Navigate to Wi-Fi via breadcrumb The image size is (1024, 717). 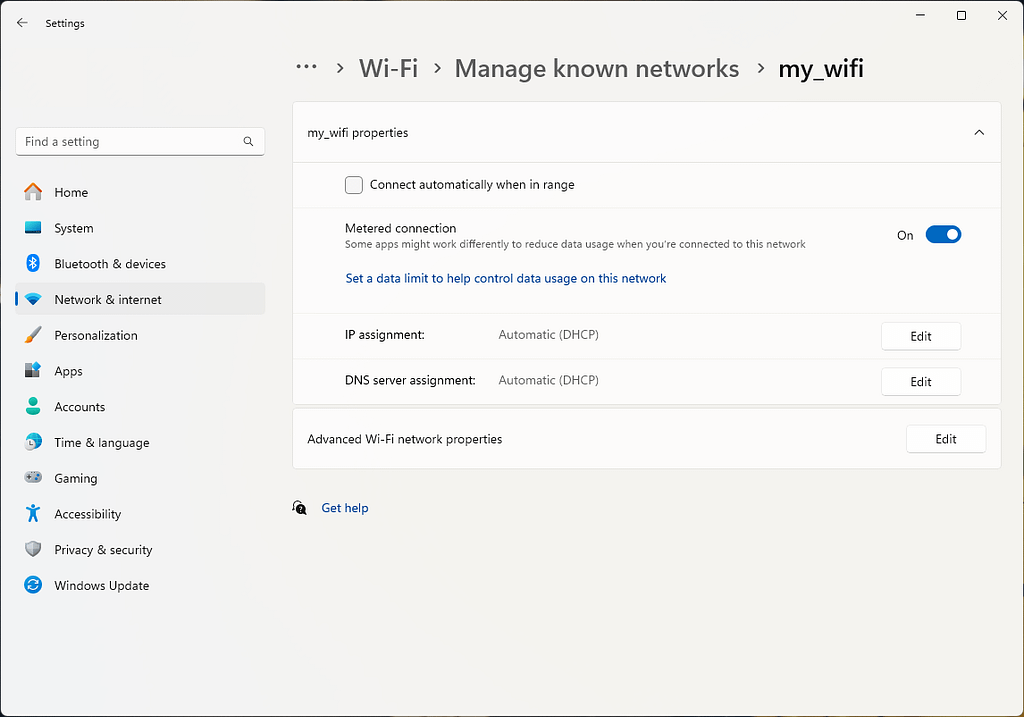[x=388, y=68]
